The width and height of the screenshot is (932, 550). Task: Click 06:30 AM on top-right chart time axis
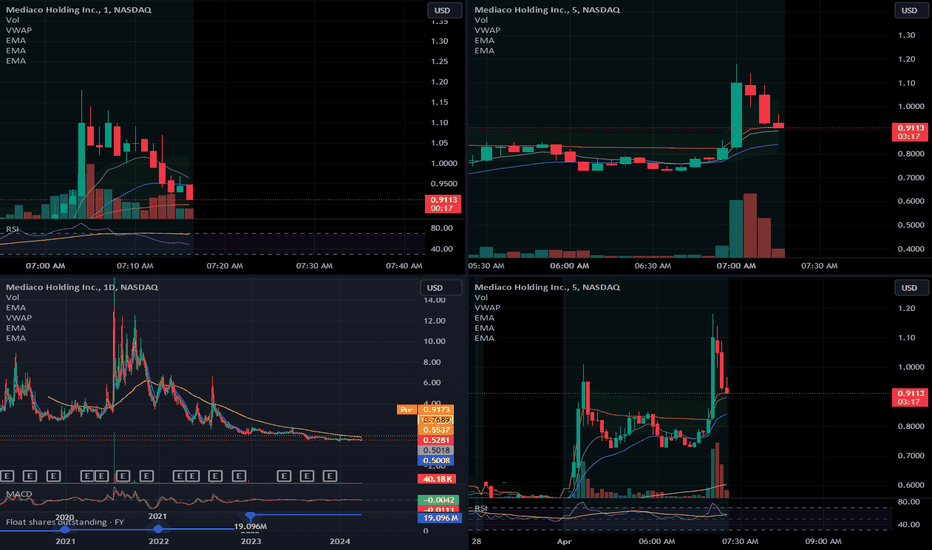point(653,266)
